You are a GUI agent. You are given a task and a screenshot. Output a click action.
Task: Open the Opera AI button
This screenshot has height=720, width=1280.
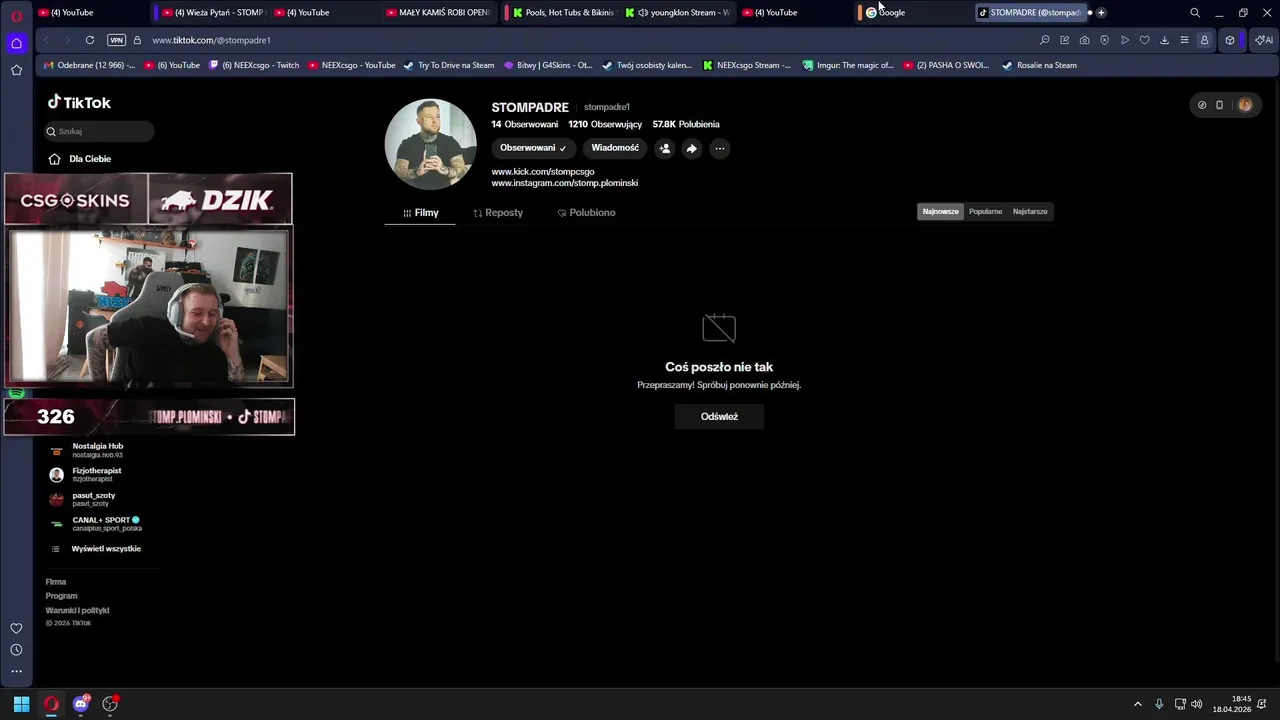pos(1264,40)
